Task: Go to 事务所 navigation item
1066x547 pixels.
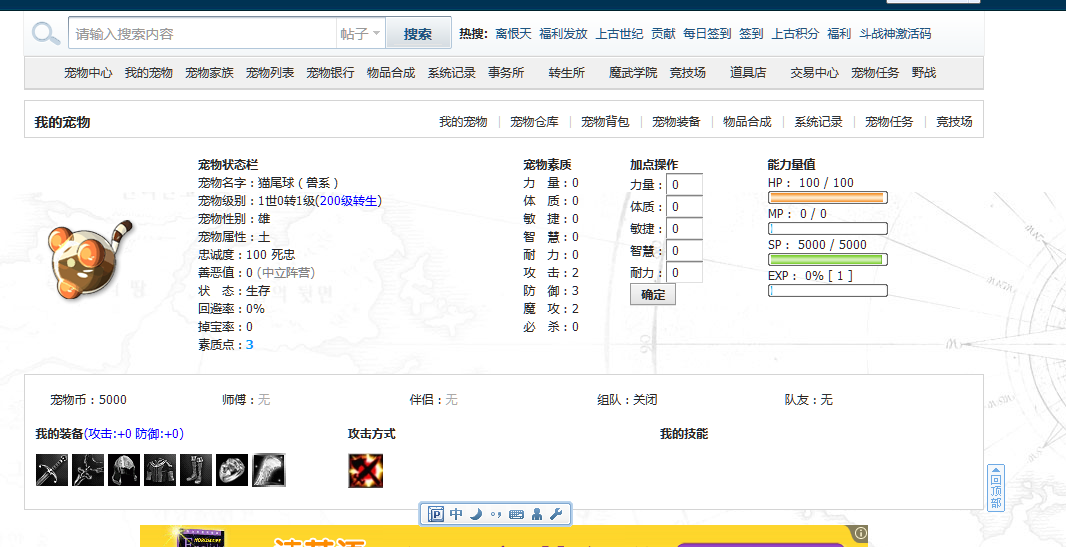Action: click(x=506, y=73)
